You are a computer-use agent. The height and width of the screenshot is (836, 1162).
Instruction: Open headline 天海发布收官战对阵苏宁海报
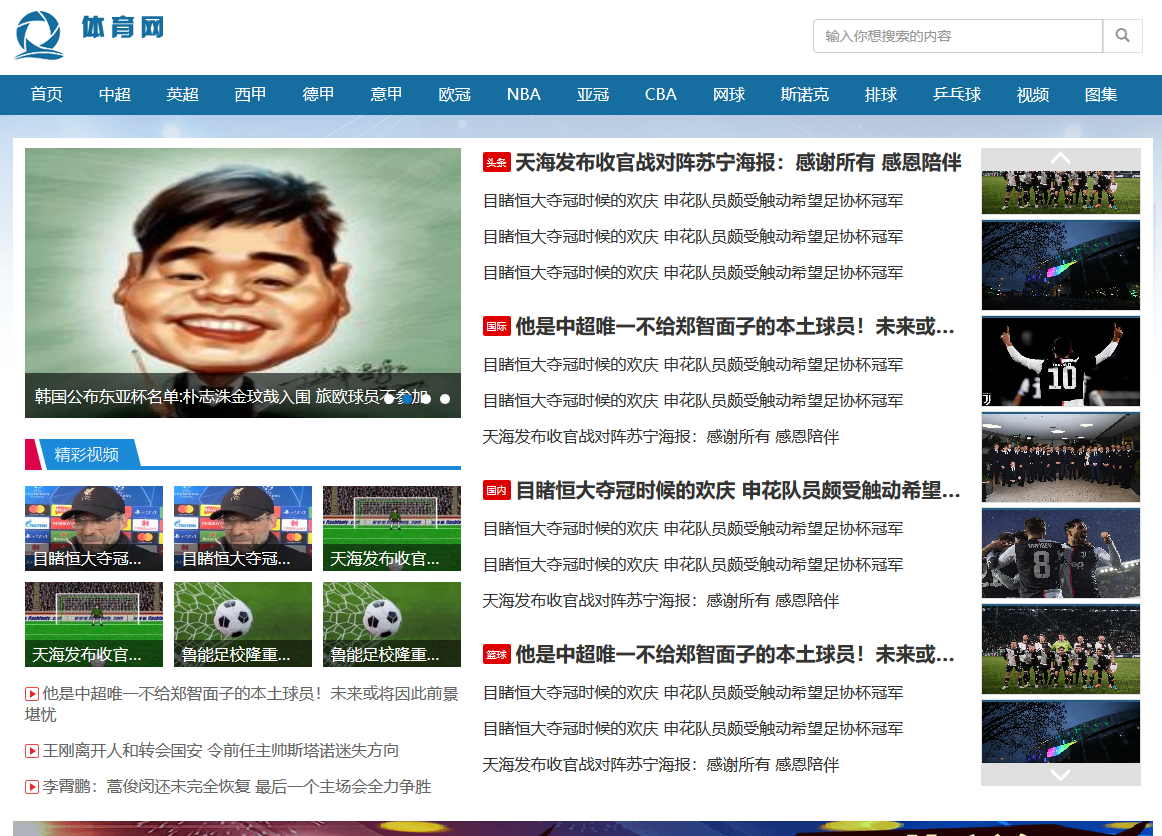[738, 163]
